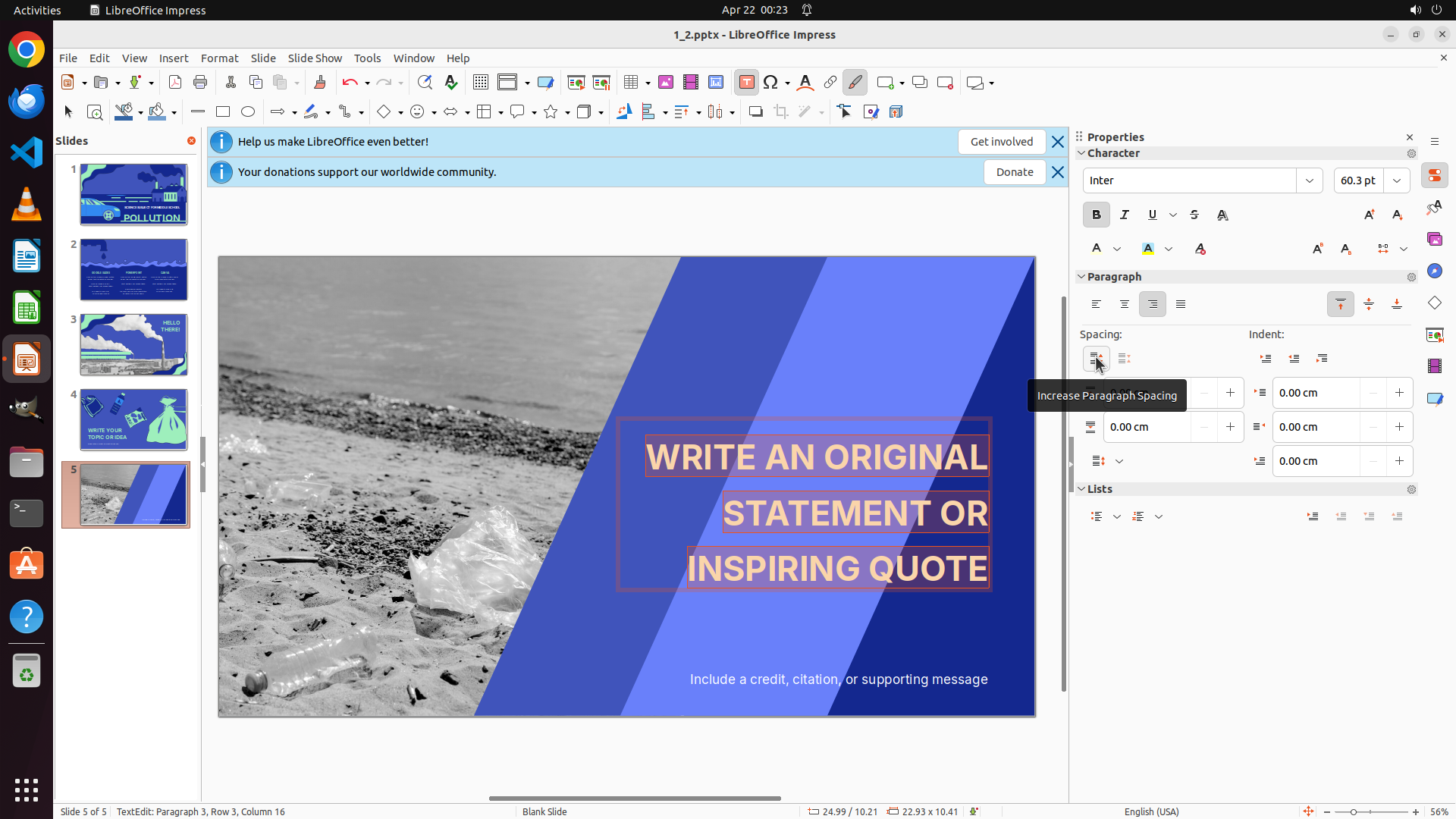Open the Format menu

(219, 58)
